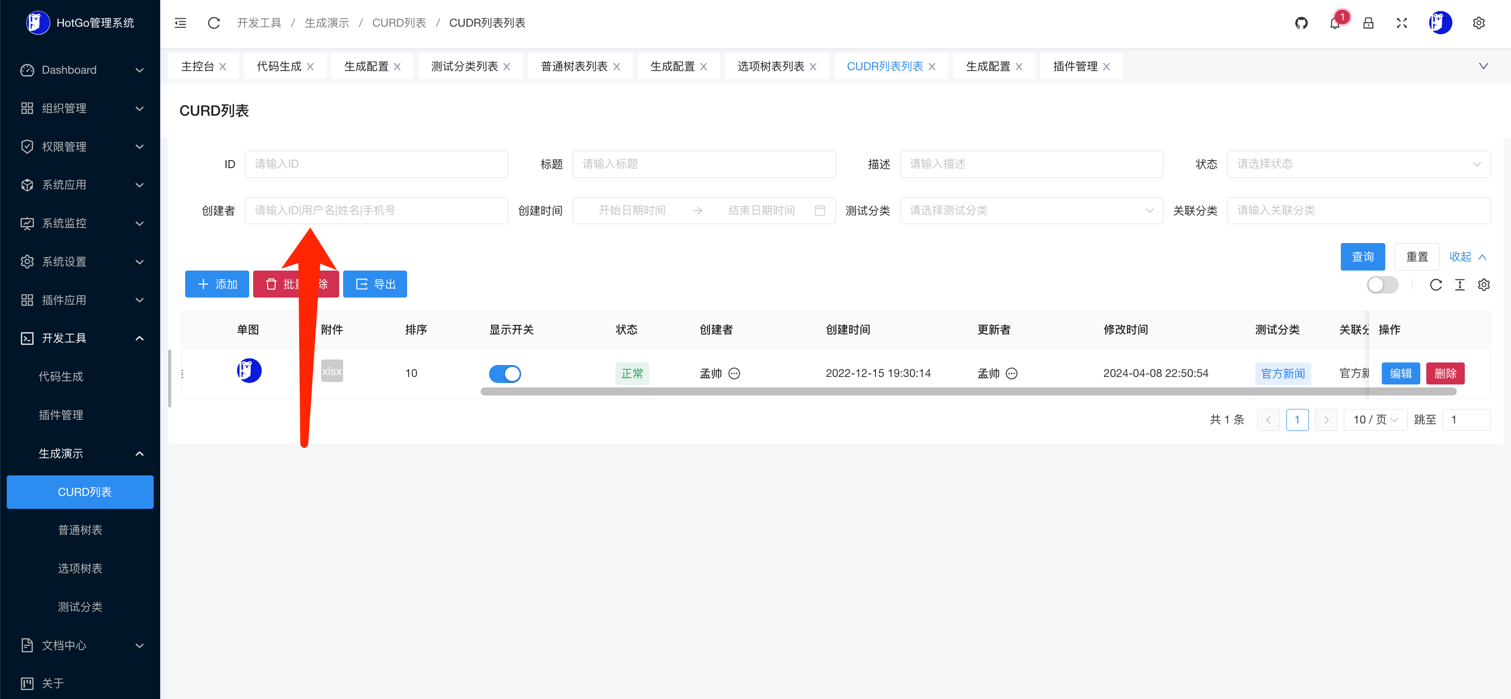Click the 编辑 button in the row
This screenshot has height=699, width=1511.
[1400, 374]
